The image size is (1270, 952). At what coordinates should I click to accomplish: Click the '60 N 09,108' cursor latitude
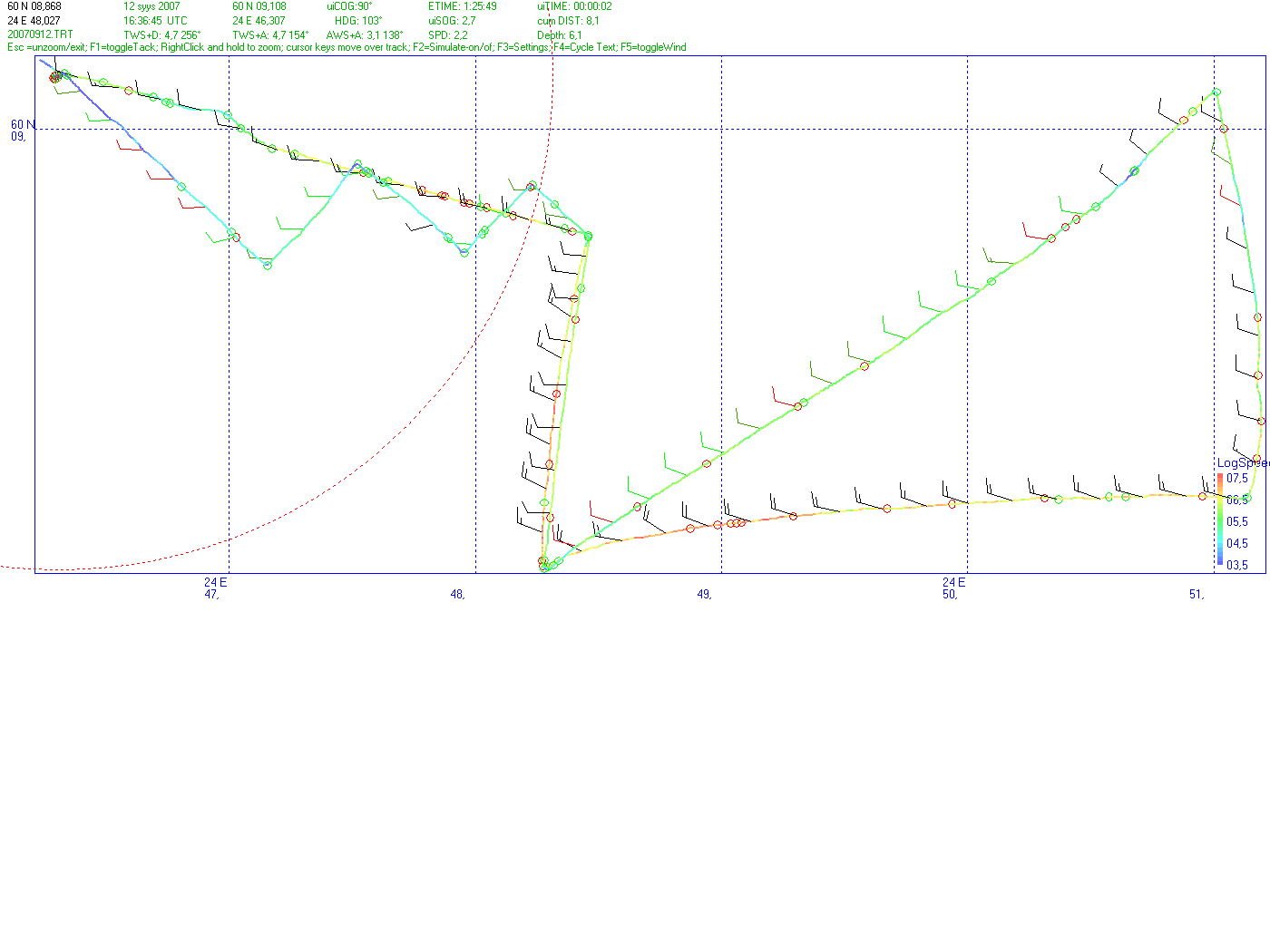coord(259,6)
